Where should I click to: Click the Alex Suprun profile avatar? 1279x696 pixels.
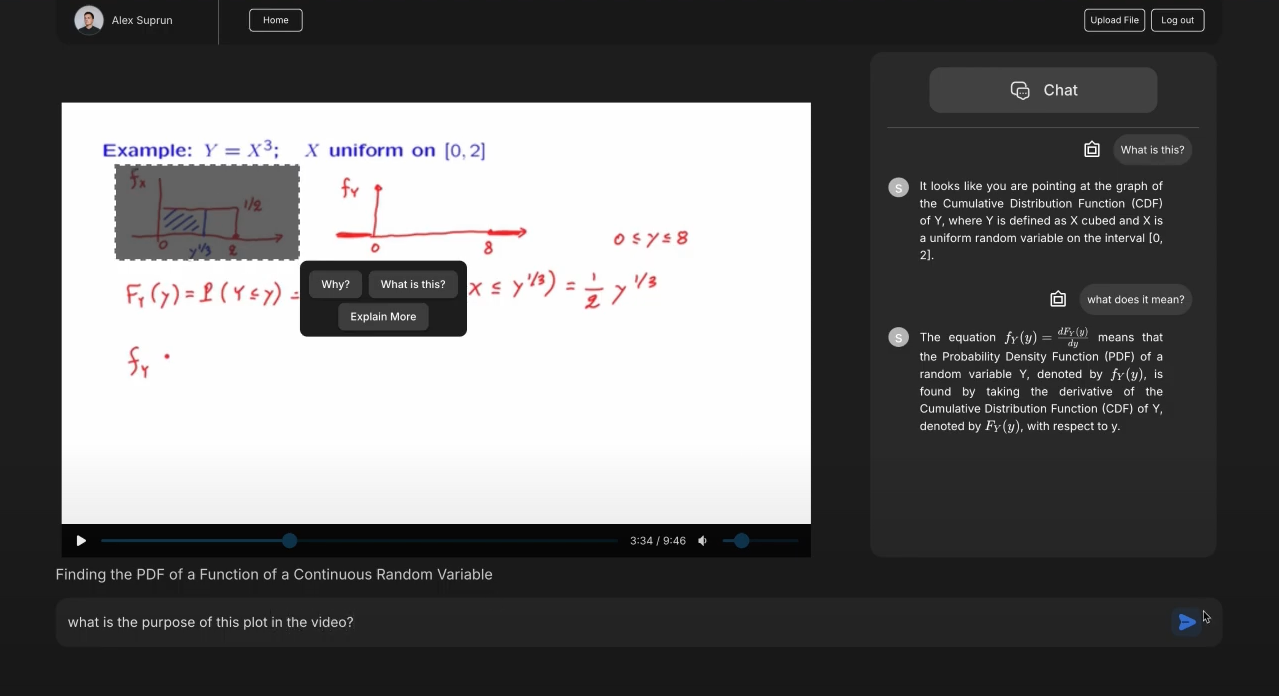(89, 20)
